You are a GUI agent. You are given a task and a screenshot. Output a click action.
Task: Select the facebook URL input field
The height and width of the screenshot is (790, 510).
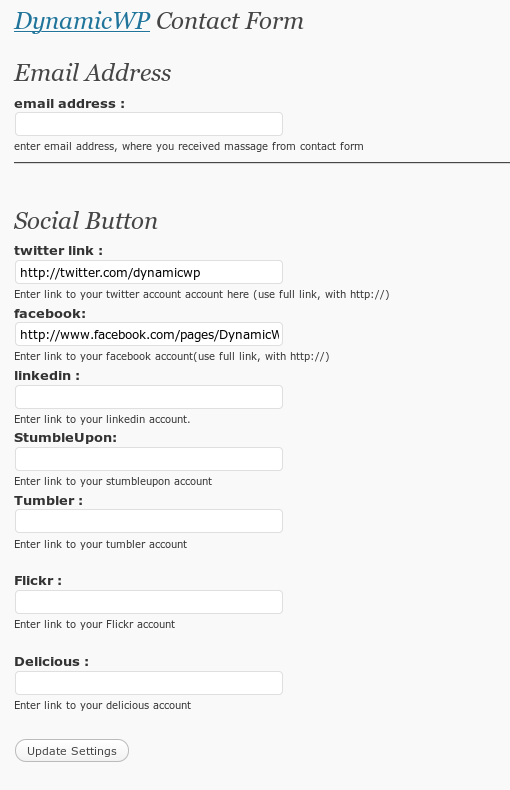[x=149, y=335]
